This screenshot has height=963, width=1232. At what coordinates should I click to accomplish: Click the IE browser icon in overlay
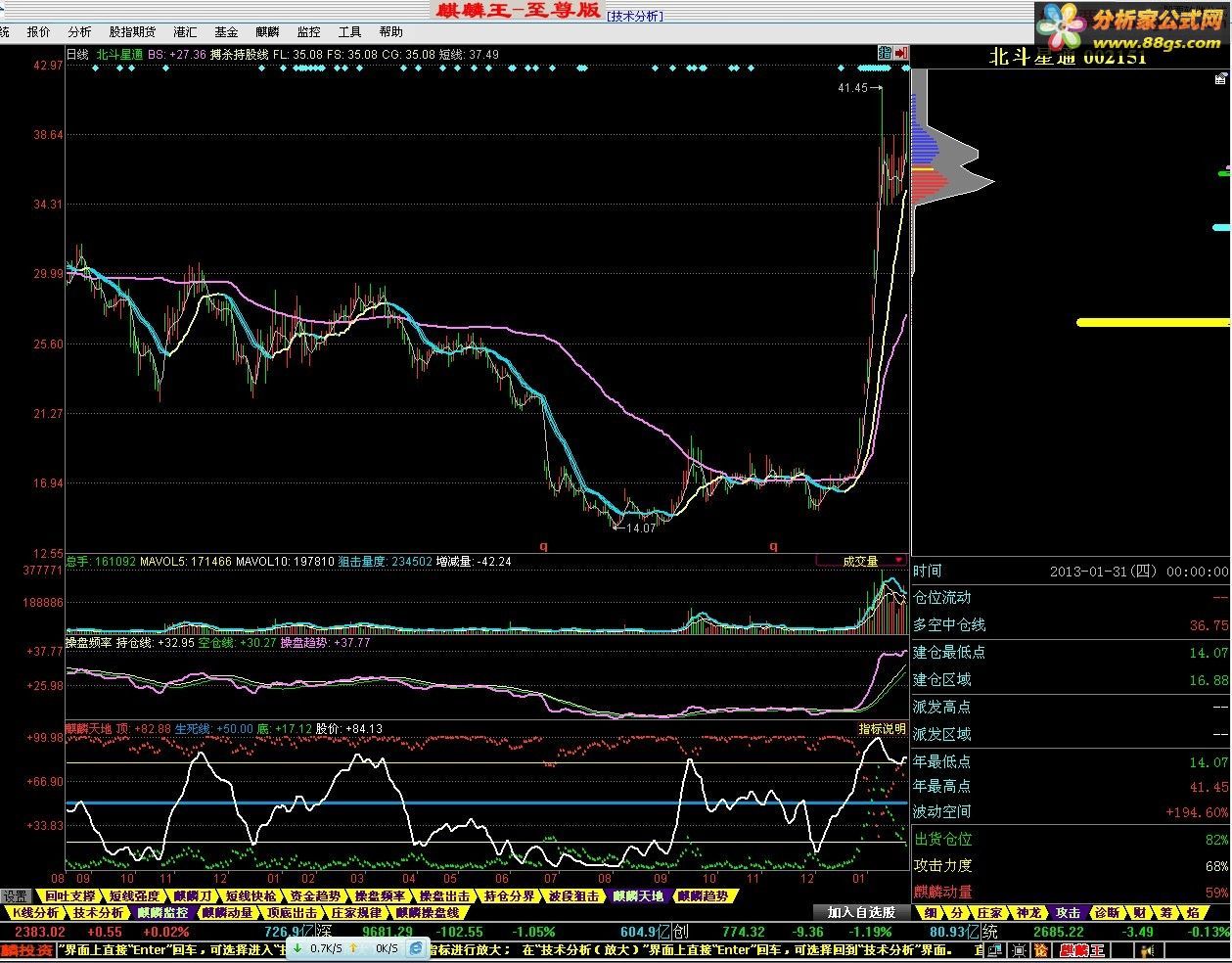(x=416, y=949)
